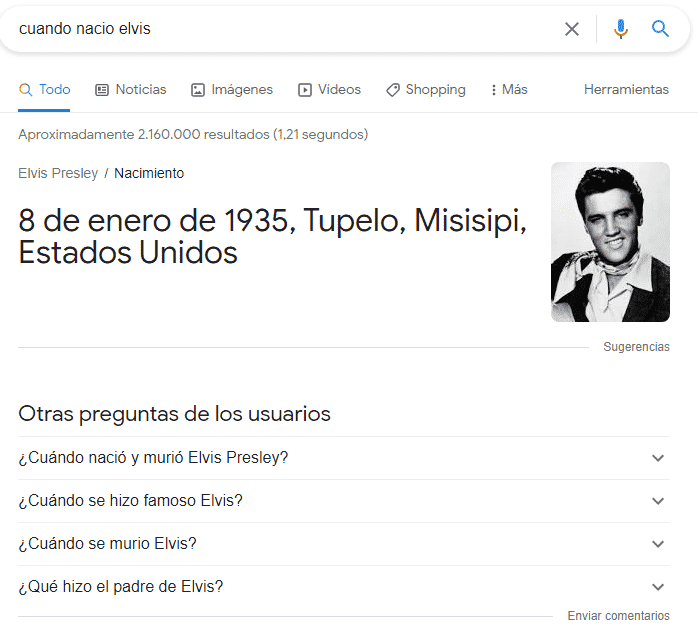Expand '¿Cuándo se hizo famoso Elvis?' question
This screenshot has width=698, height=638.
coord(344,501)
